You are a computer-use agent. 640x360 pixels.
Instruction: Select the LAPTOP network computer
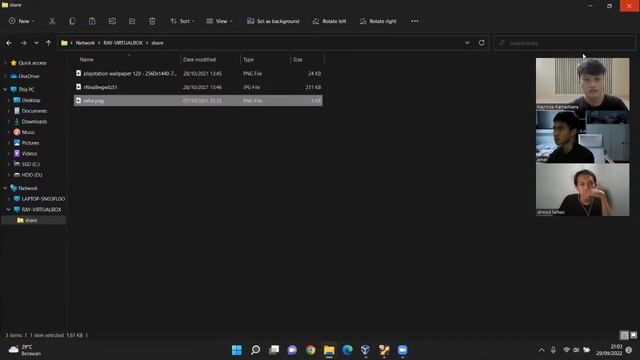(43, 199)
